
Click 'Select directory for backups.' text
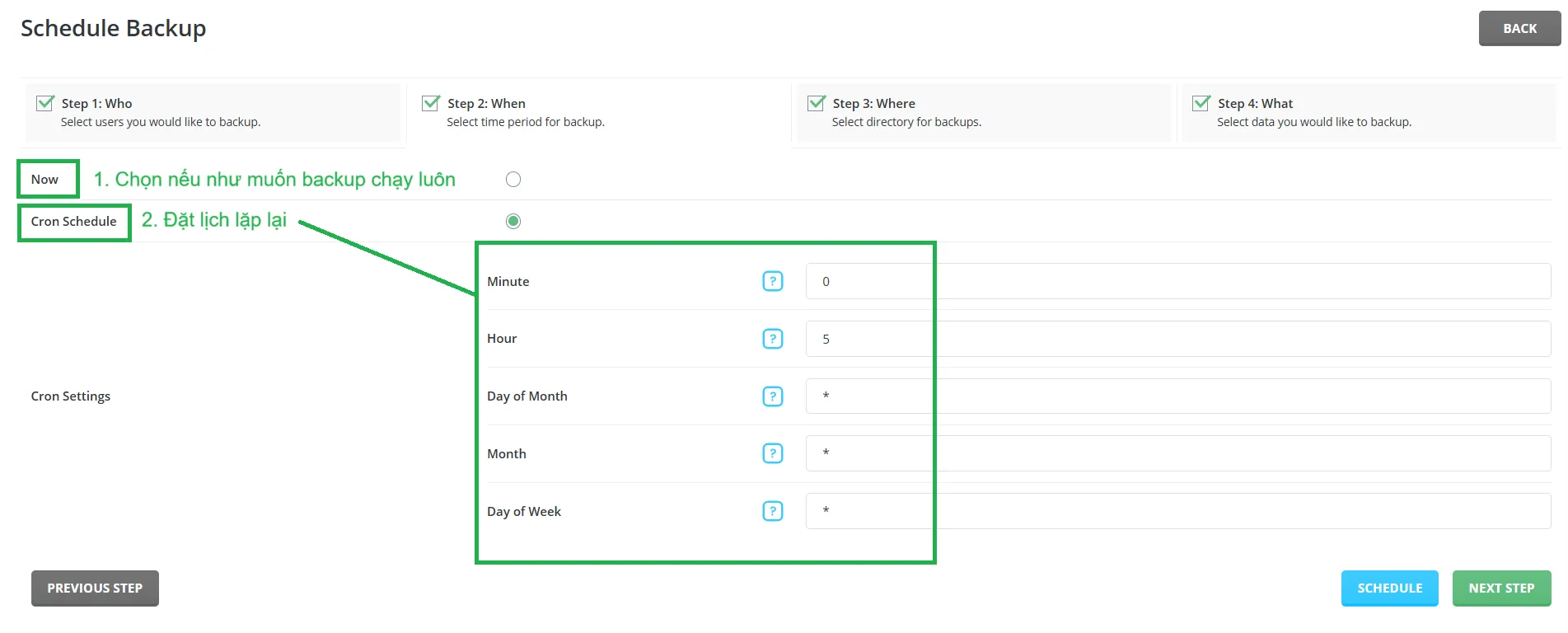coord(906,122)
